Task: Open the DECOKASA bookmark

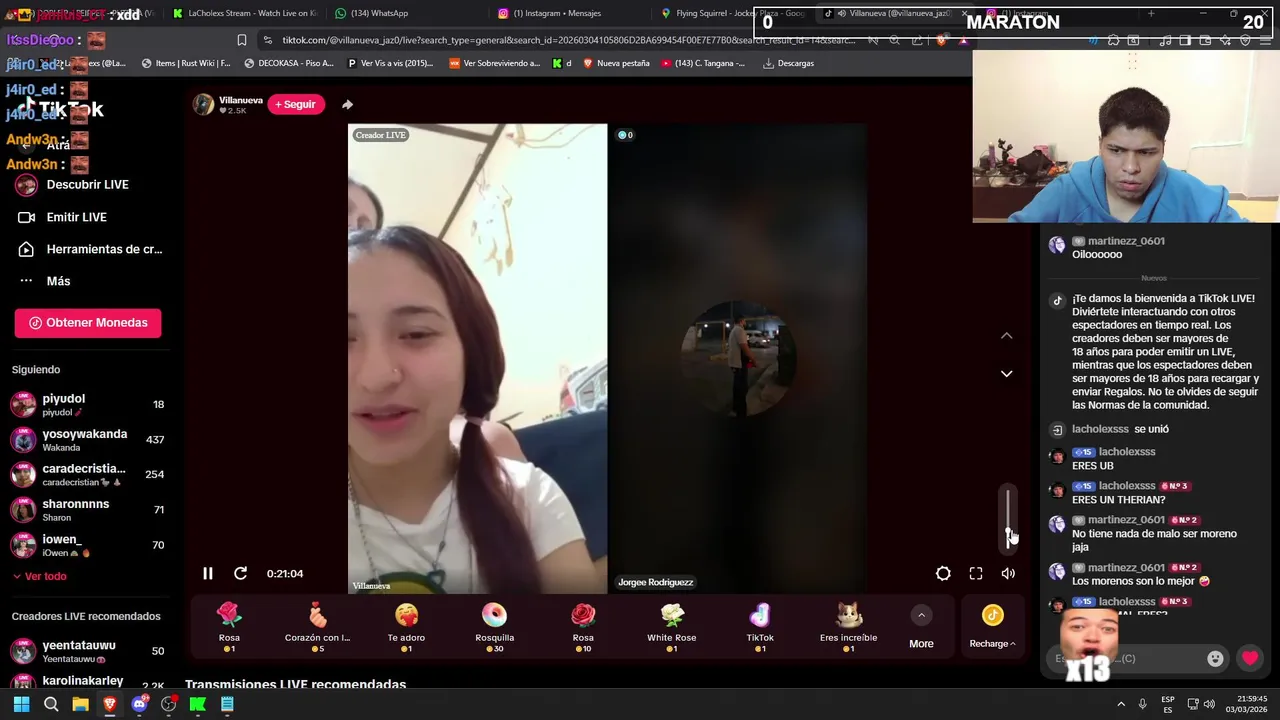Action: [x=289, y=63]
